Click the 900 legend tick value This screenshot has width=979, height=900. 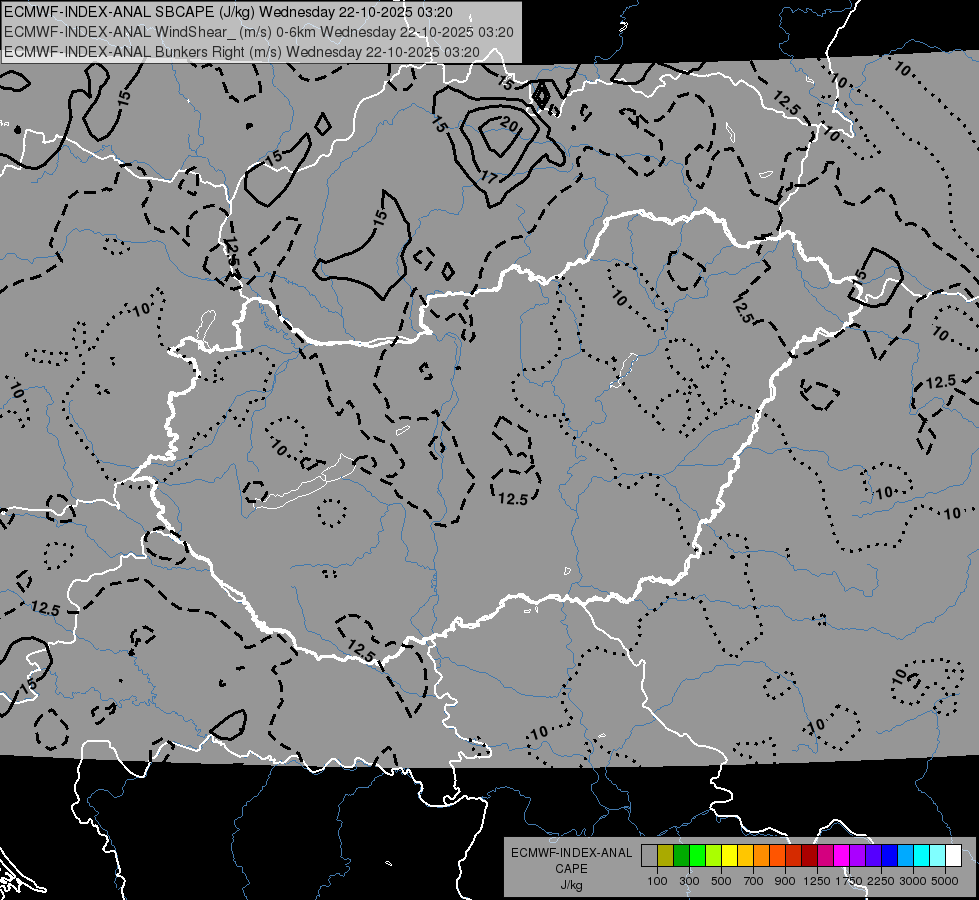(785, 881)
